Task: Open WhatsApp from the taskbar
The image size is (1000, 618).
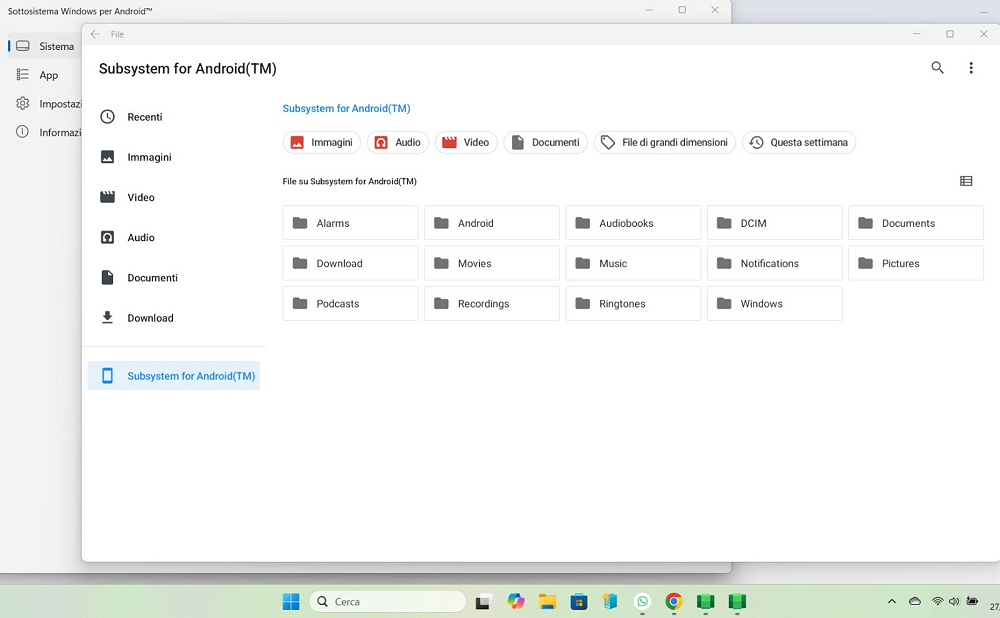Action: 642,601
